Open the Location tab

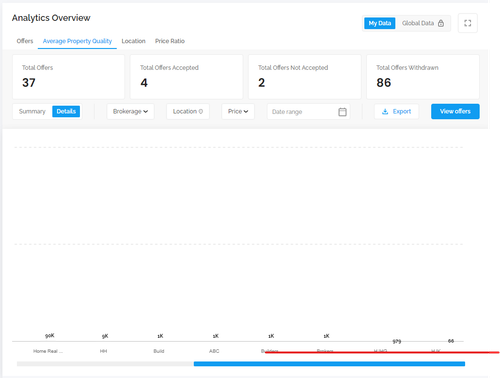click(133, 41)
